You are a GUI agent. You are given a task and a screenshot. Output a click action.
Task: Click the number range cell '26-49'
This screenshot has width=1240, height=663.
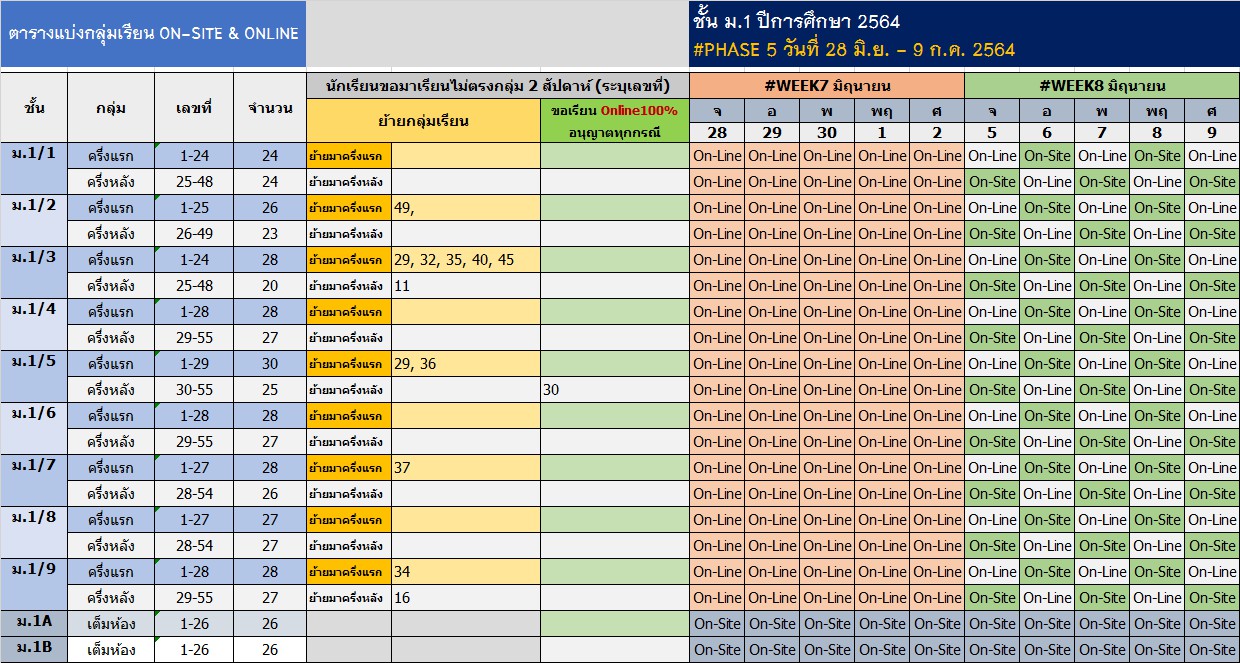[194, 234]
